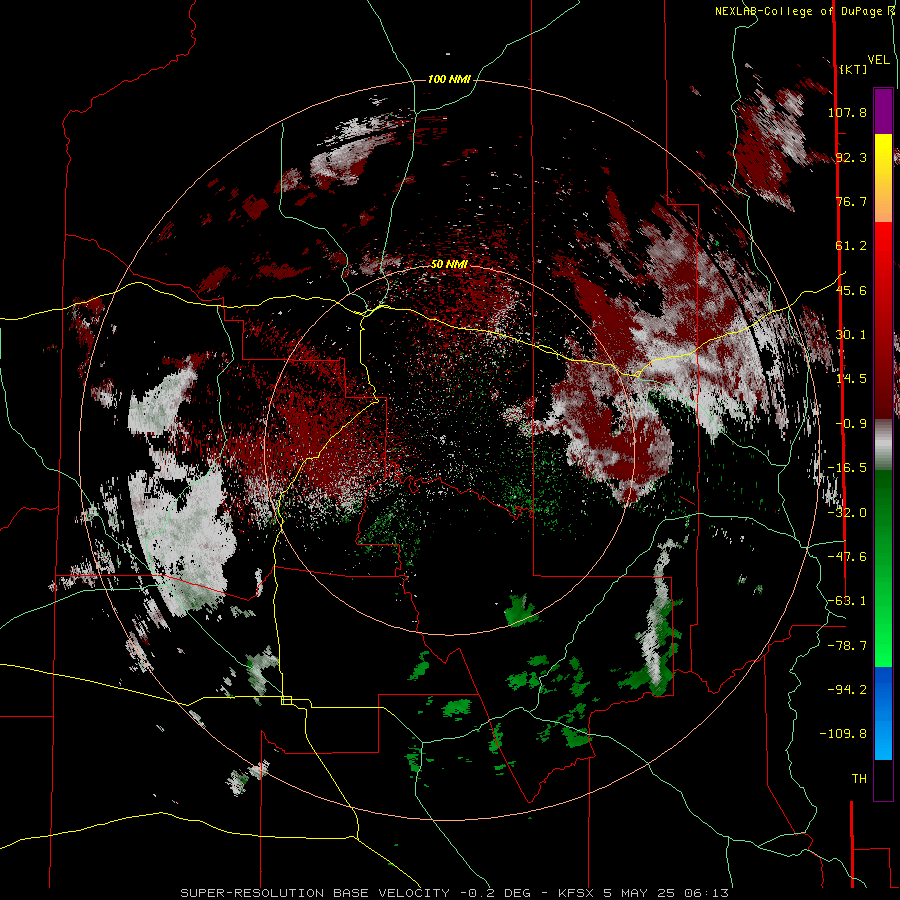Click the TH threshold label
900x900 pixels.
859,779
